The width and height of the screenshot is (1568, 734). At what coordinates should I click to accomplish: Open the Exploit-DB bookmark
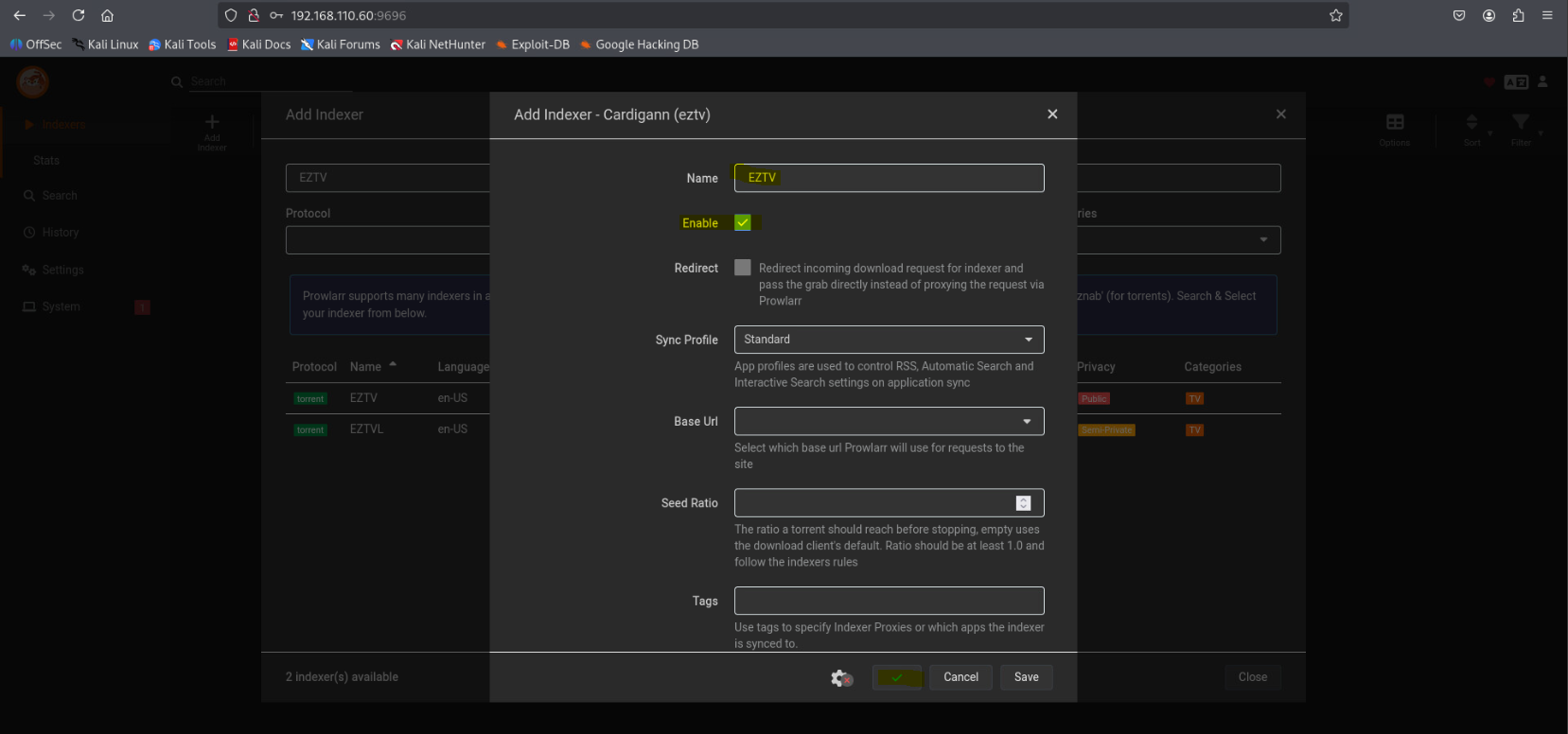[533, 44]
